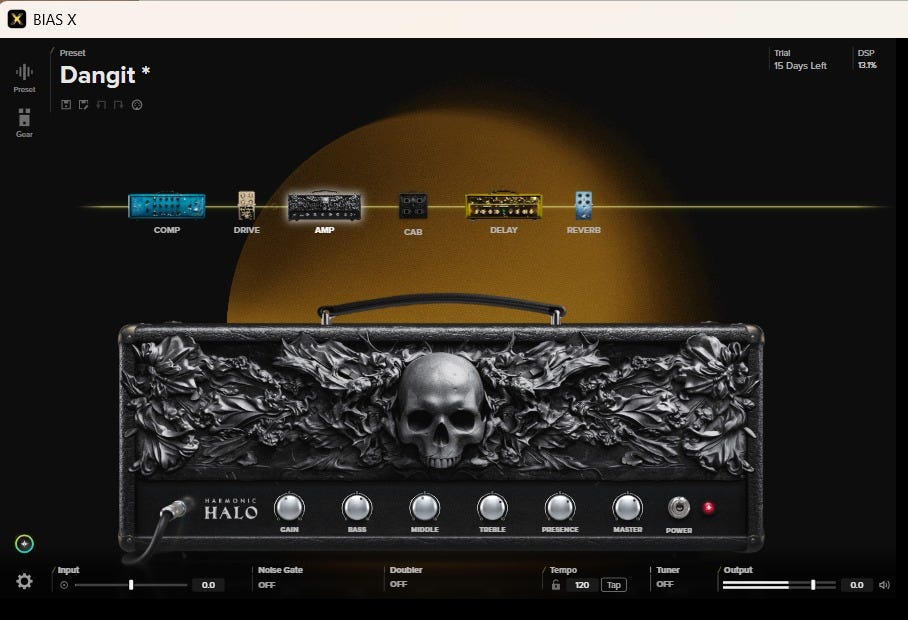
Task: Select the COMP rack unit in chain
Action: pyautogui.click(x=167, y=206)
